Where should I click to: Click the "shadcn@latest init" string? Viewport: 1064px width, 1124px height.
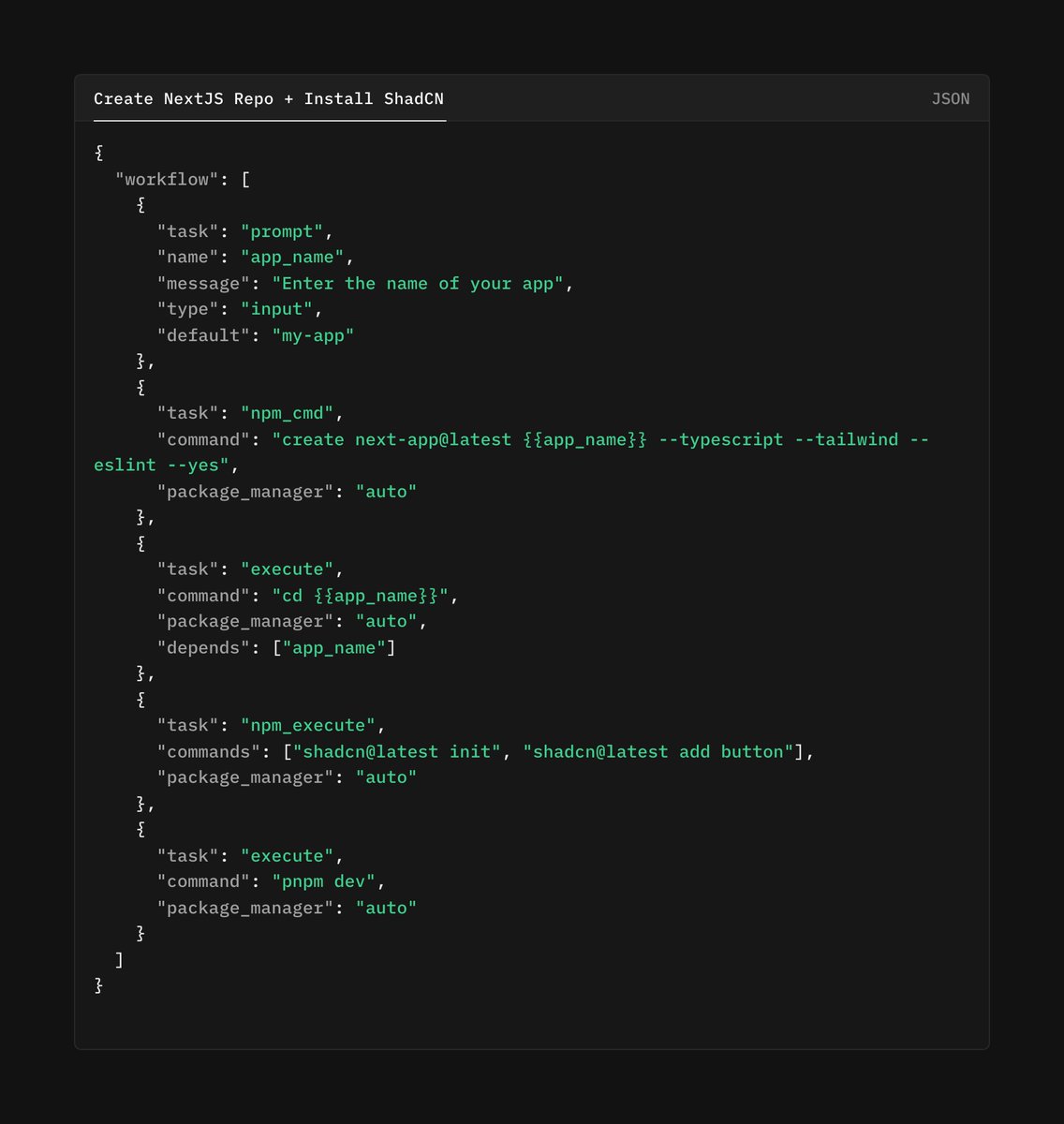click(397, 751)
